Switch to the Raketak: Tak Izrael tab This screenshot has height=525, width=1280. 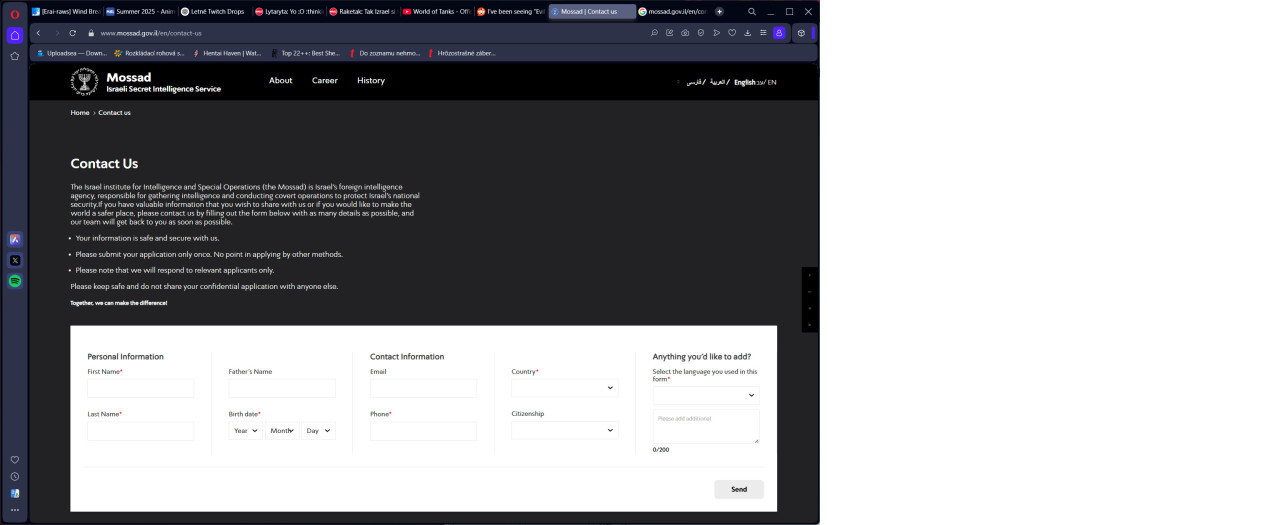[x=362, y=12]
